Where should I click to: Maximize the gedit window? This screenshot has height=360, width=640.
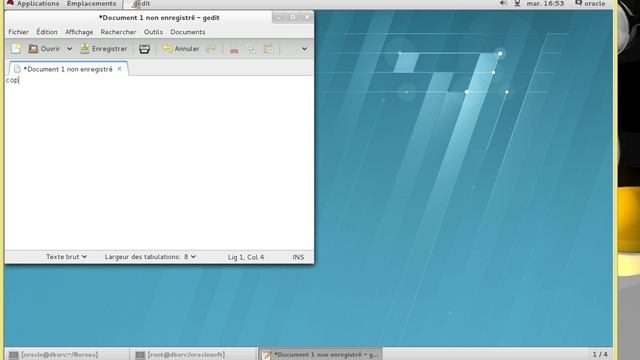[x=293, y=18]
